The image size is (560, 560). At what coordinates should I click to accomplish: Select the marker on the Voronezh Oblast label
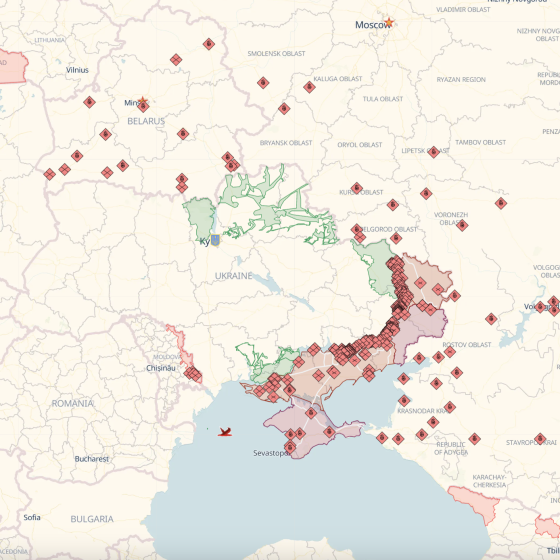click(462, 225)
